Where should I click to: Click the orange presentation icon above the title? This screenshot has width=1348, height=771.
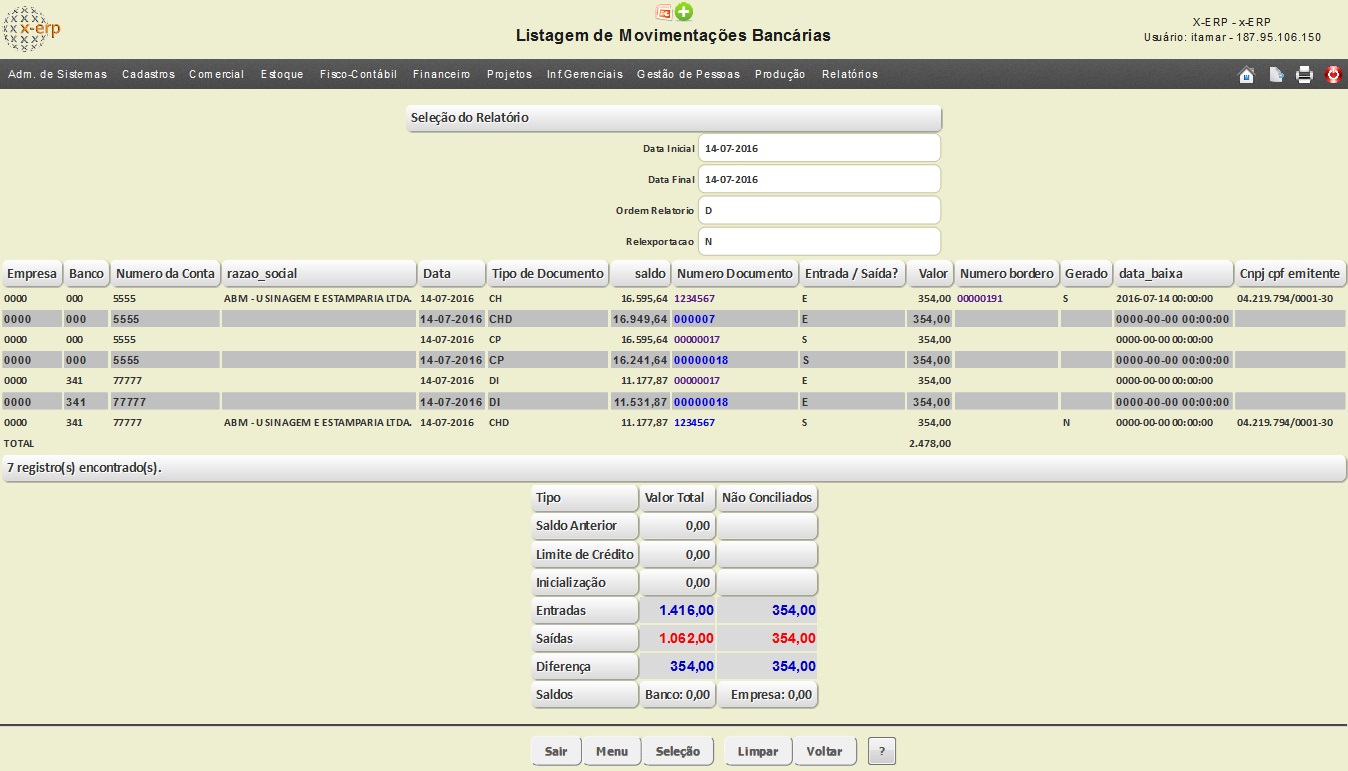tap(663, 12)
